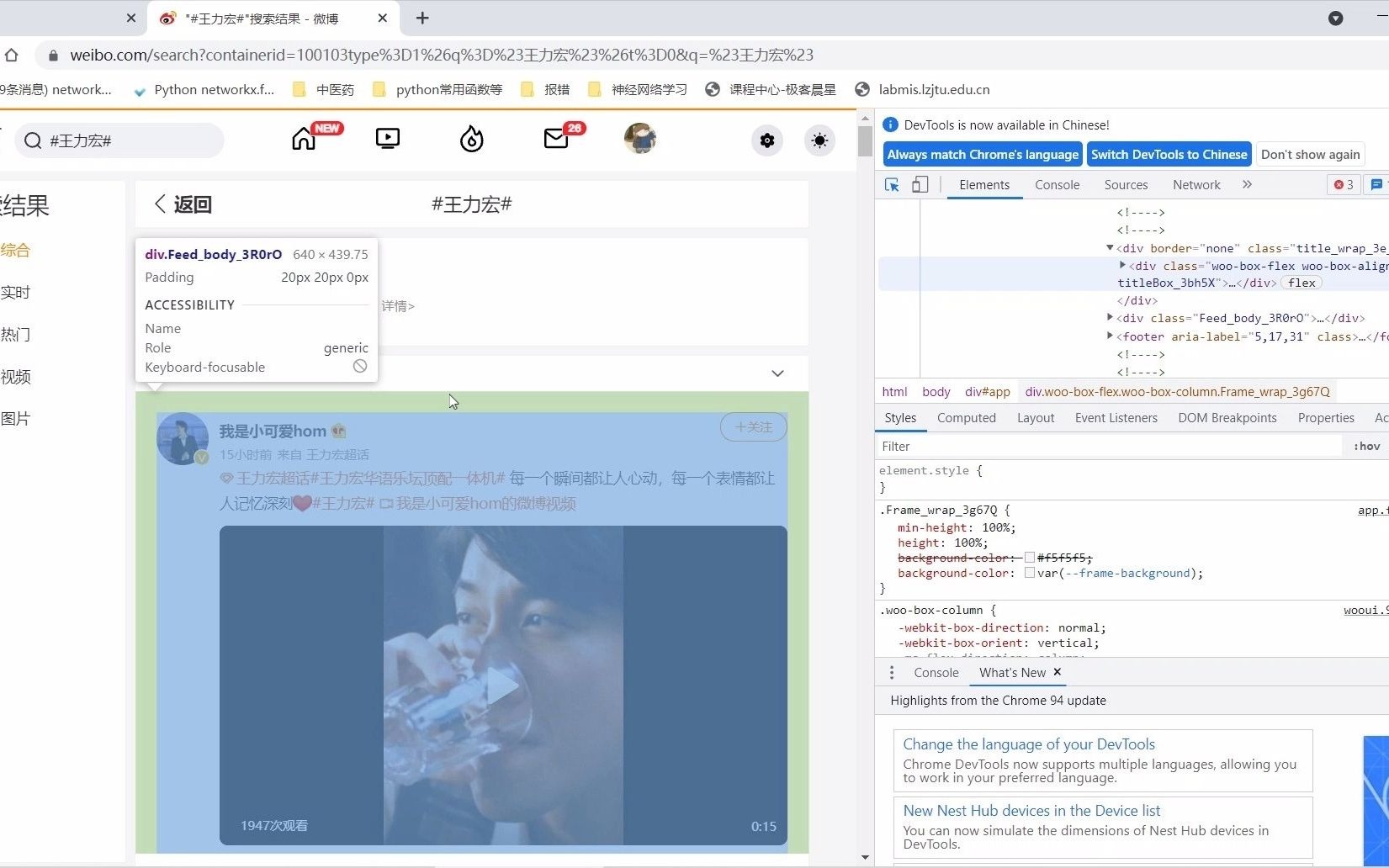The height and width of the screenshot is (868, 1389).
Task: Open the Event Listeners tab
Action: coord(1116,418)
